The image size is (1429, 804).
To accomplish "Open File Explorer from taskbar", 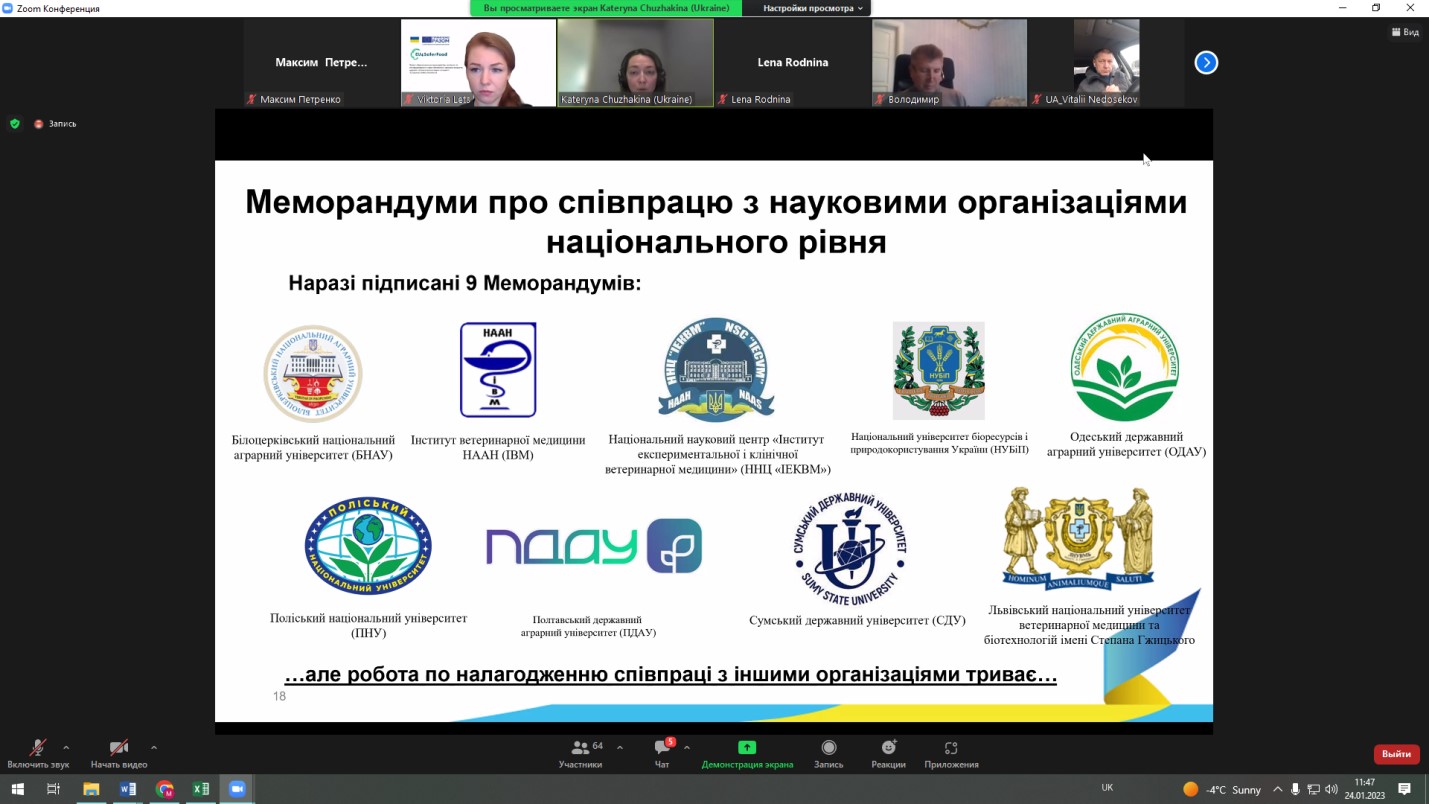I will click(91, 789).
